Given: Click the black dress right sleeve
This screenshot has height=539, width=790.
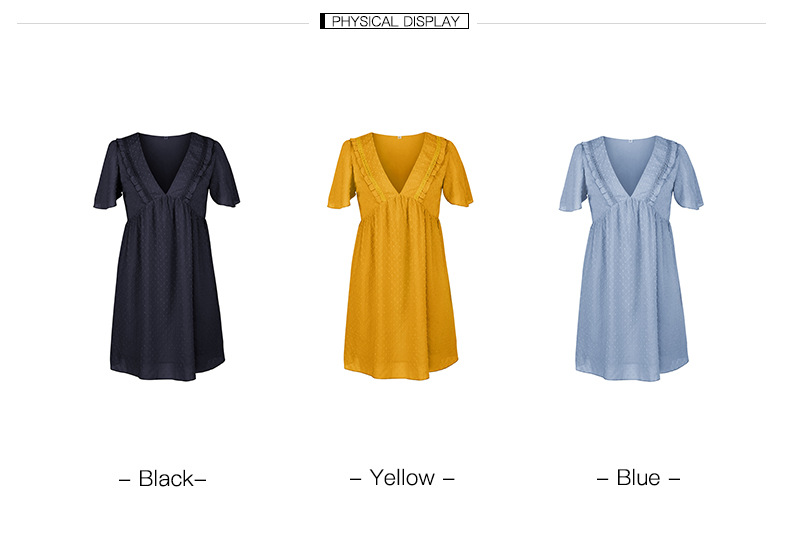Looking at the screenshot, I should (x=225, y=174).
